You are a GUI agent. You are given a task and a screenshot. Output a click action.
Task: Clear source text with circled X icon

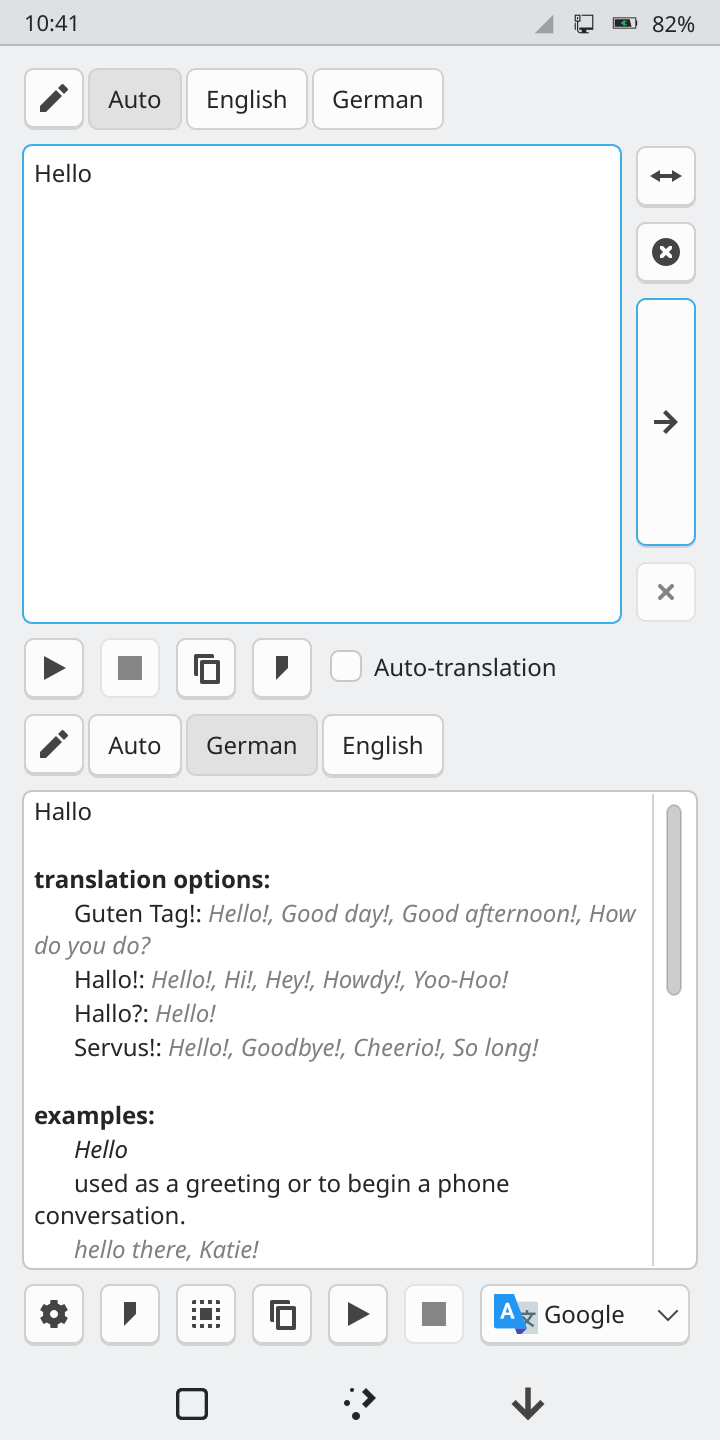click(665, 252)
